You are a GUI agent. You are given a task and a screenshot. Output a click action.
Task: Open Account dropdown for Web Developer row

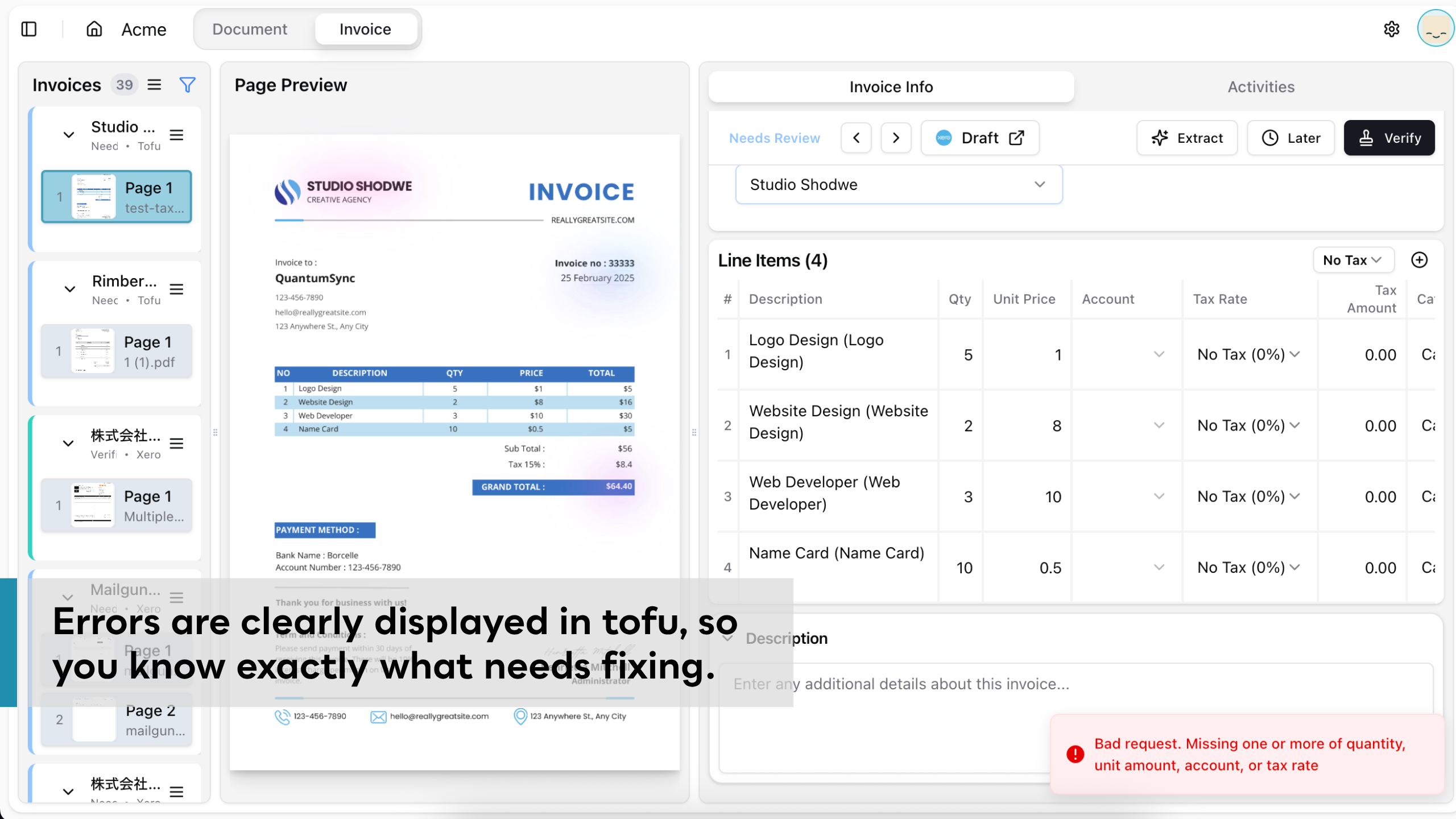[1126, 497]
